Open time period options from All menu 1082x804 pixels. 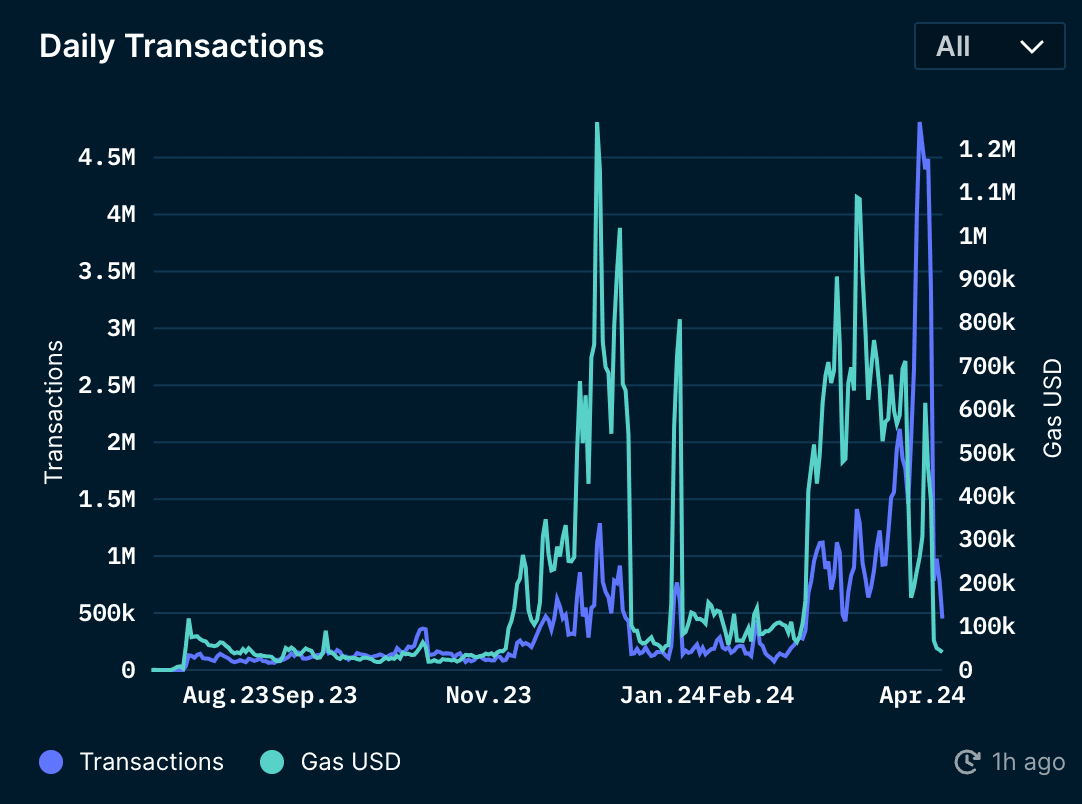(989, 46)
